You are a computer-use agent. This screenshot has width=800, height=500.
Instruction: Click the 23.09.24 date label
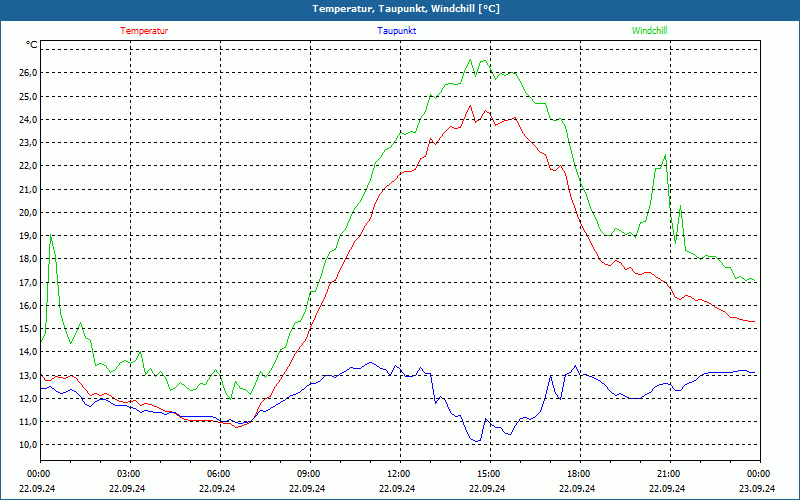pos(757,488)
